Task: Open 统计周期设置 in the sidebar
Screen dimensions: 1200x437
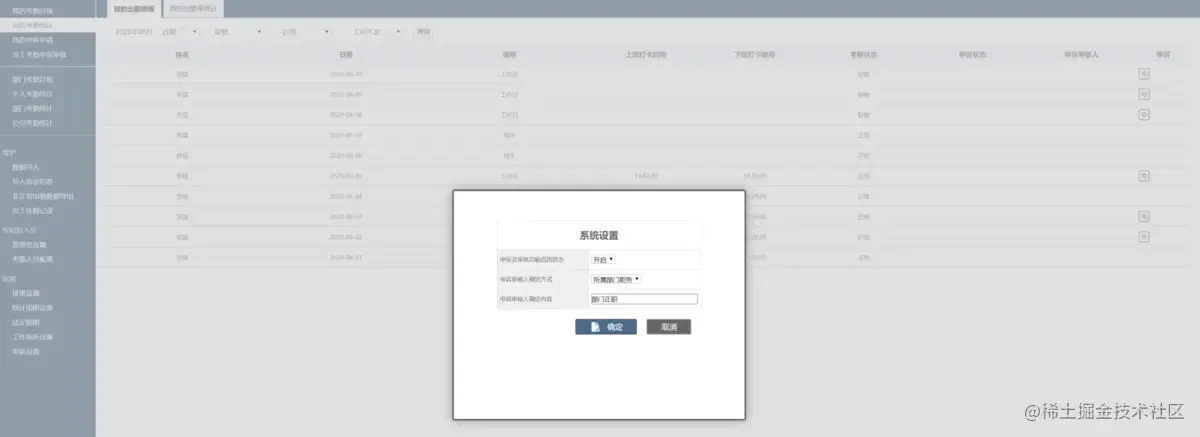Action: click(32, 308)
